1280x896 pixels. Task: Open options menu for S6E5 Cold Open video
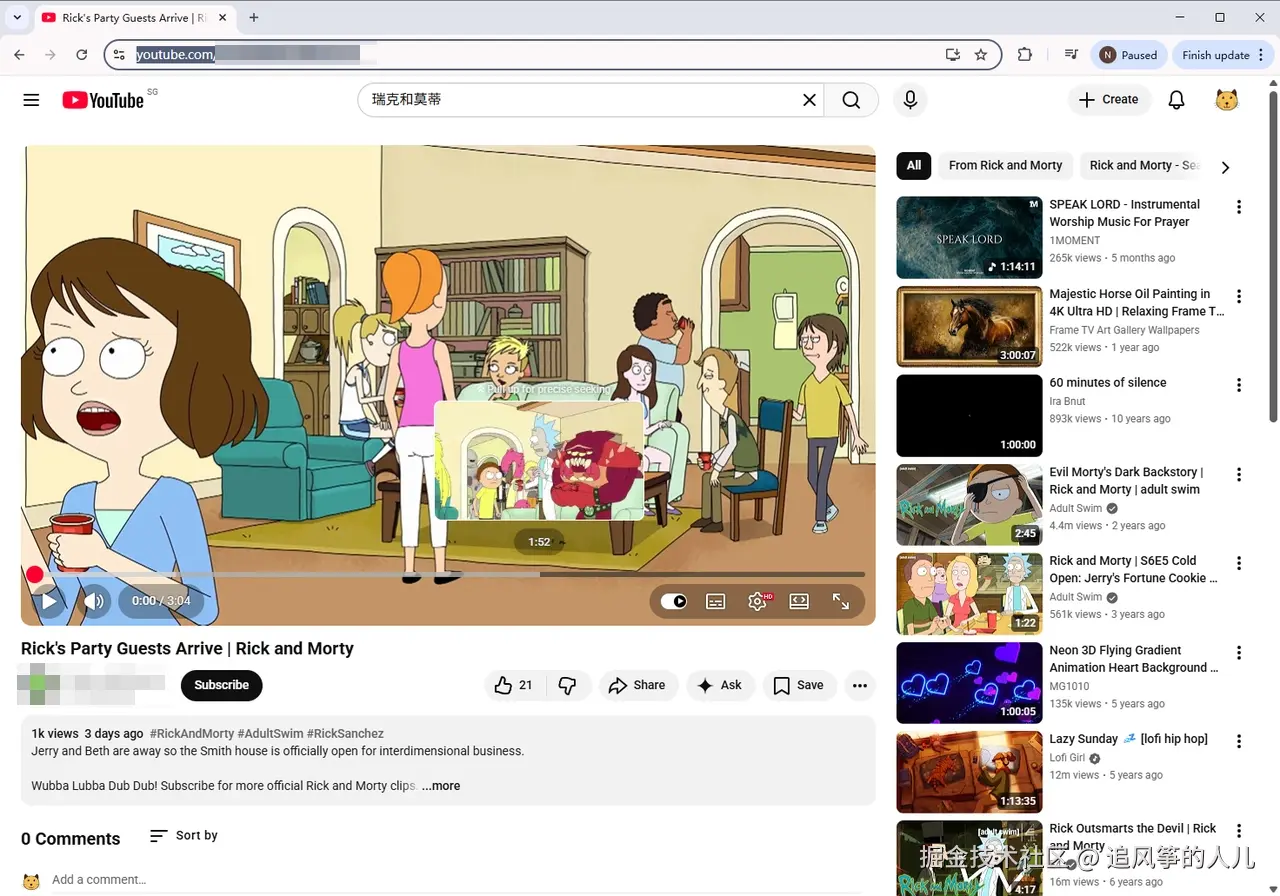[x=1239, y=563]
